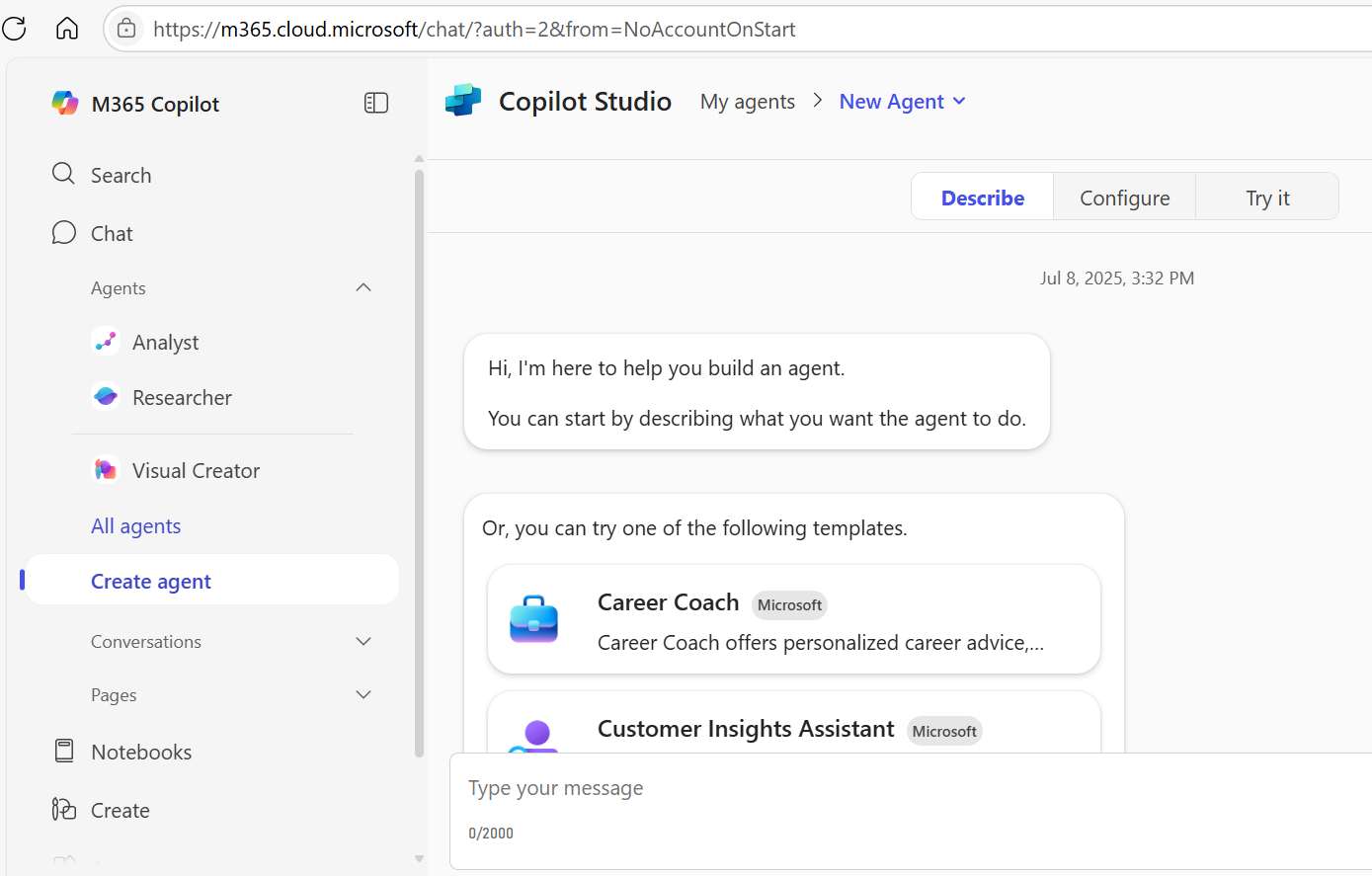This screenshot has width=1372, height=876.
Task: Expand the Pages section chevron
Action: [363, 695]
